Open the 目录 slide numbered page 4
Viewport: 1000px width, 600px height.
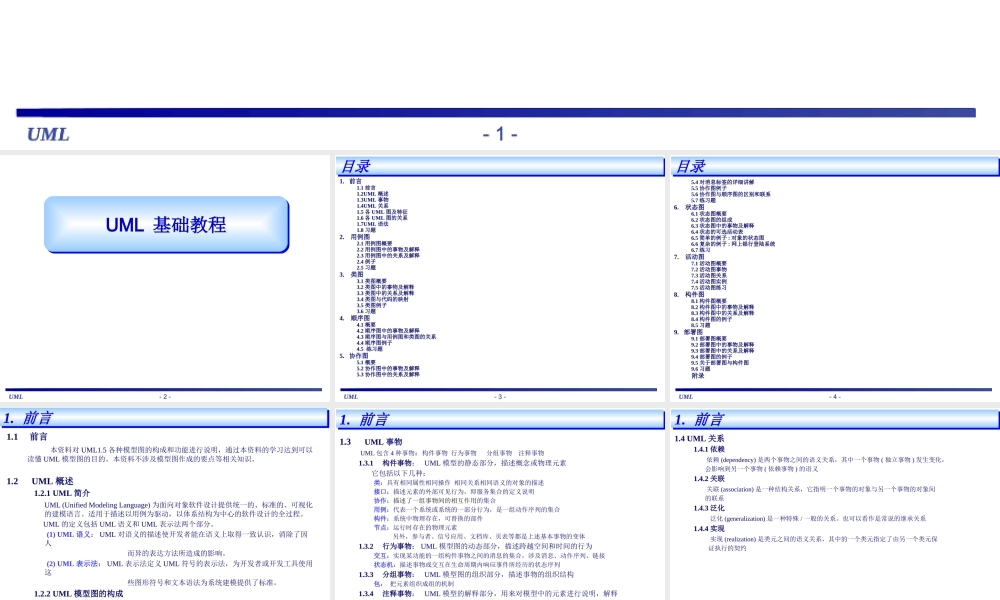[x=834, y=280]
